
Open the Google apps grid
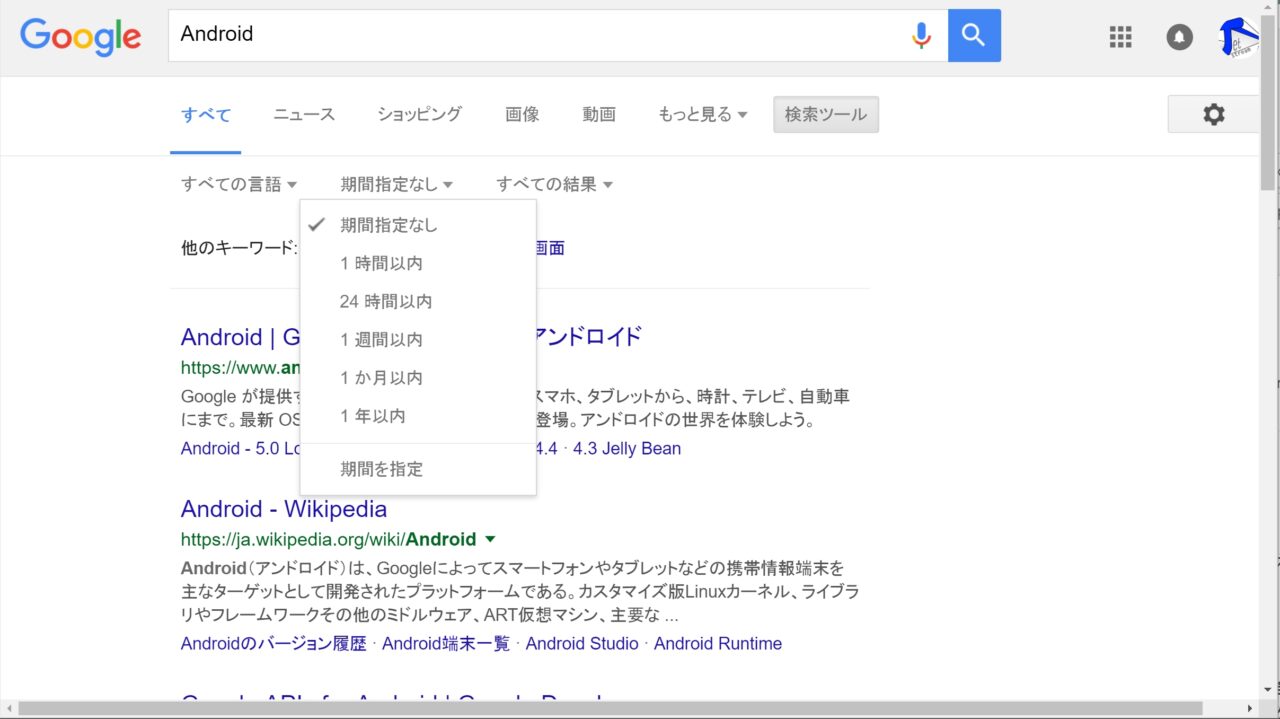tap(1121, 37)
